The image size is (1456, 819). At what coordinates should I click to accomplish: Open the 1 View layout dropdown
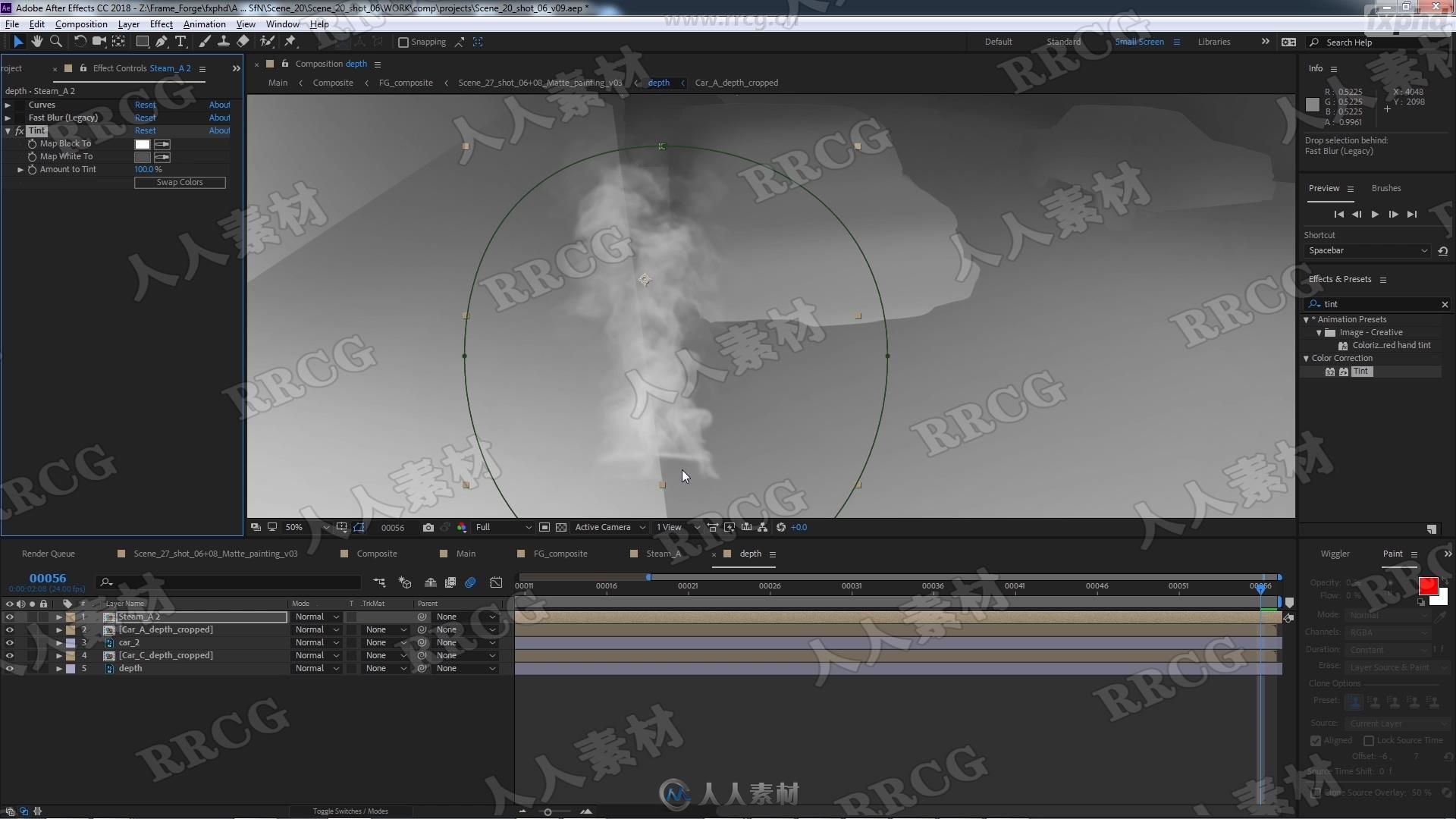[677, 527]
